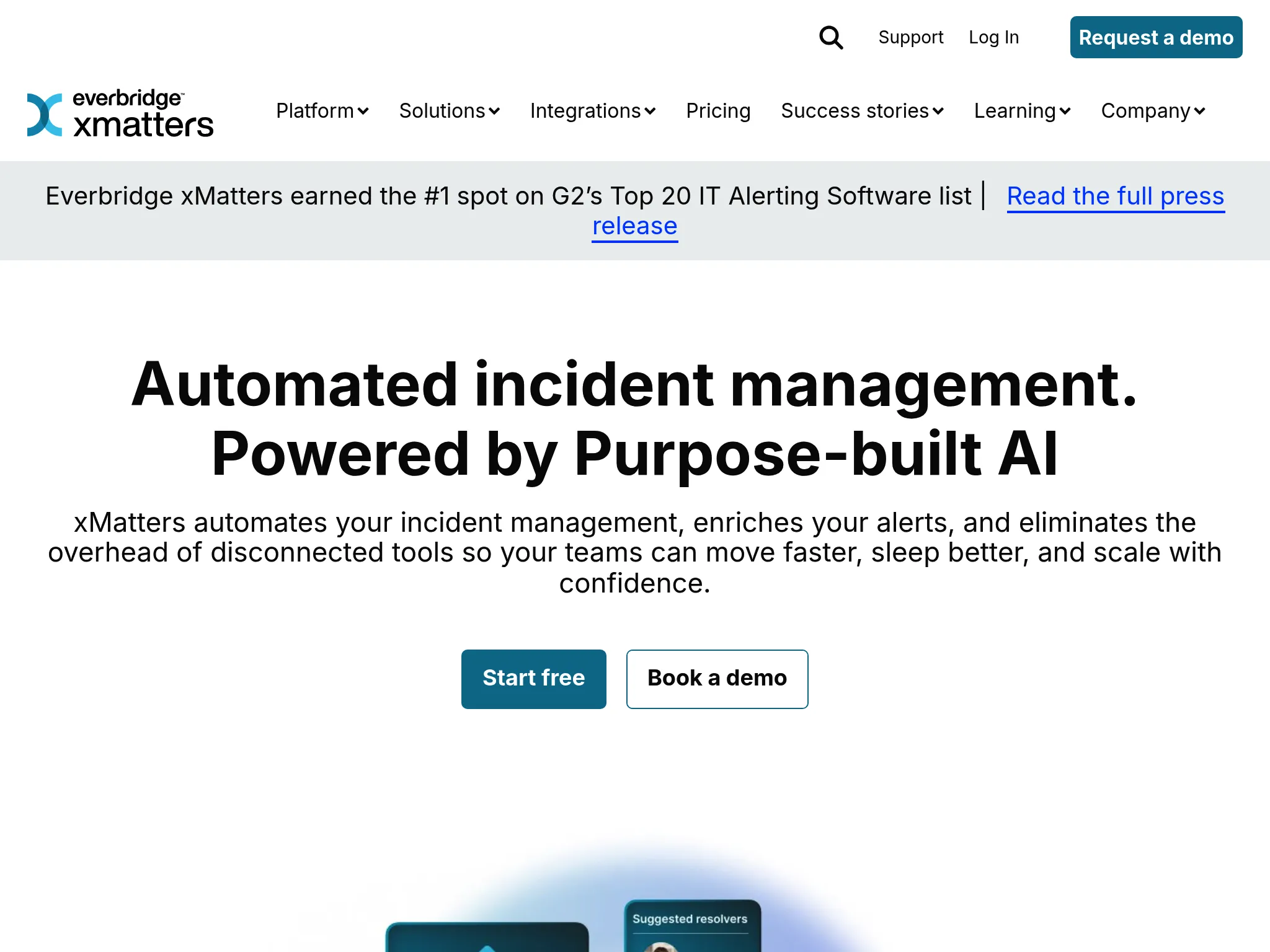Click the G2 Top 20 announcement text

click(x=508, y=196)
